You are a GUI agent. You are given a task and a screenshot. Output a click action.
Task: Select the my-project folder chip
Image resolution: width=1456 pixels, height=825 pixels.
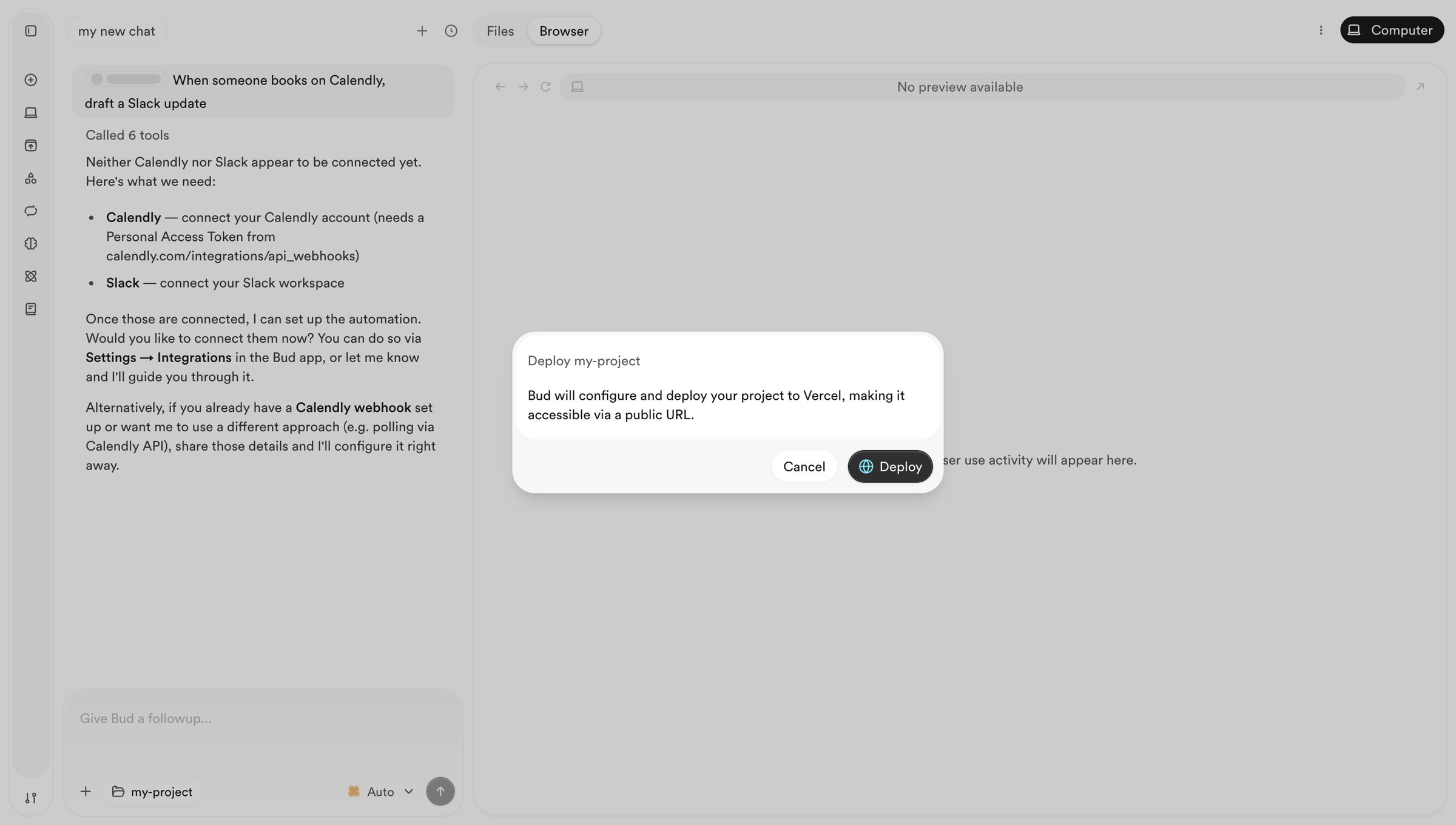point(152,792)
